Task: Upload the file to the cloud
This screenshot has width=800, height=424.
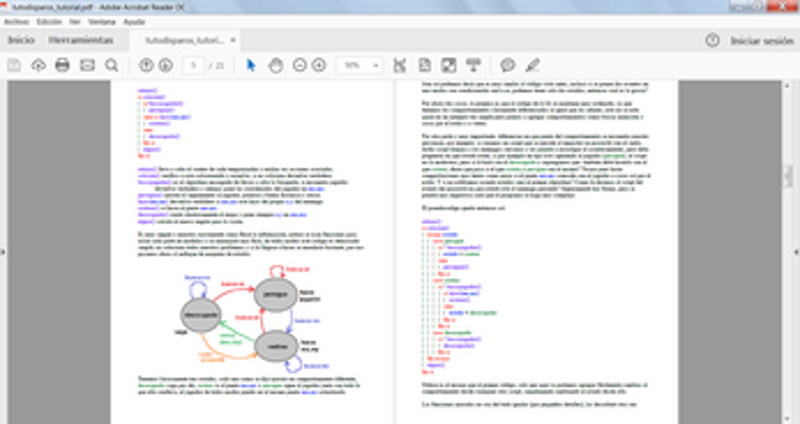Action: click(x=38, y=65)
